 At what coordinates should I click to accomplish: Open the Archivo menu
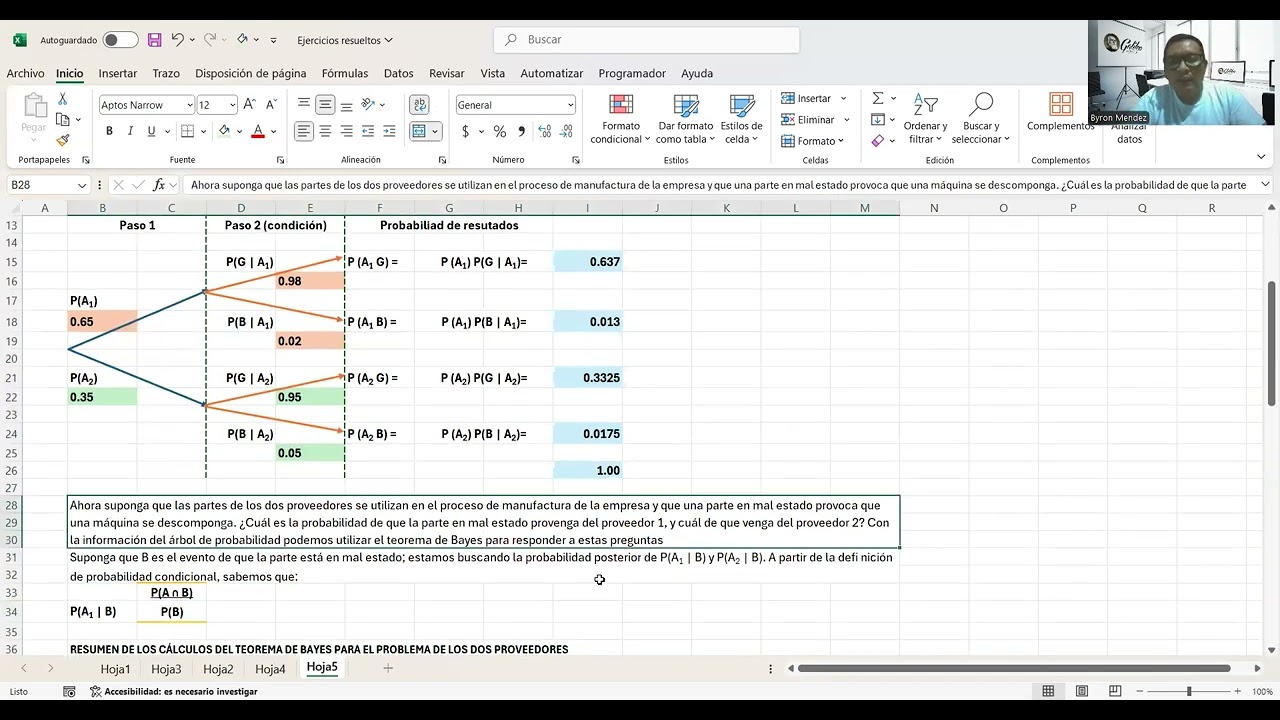(25, 73)
